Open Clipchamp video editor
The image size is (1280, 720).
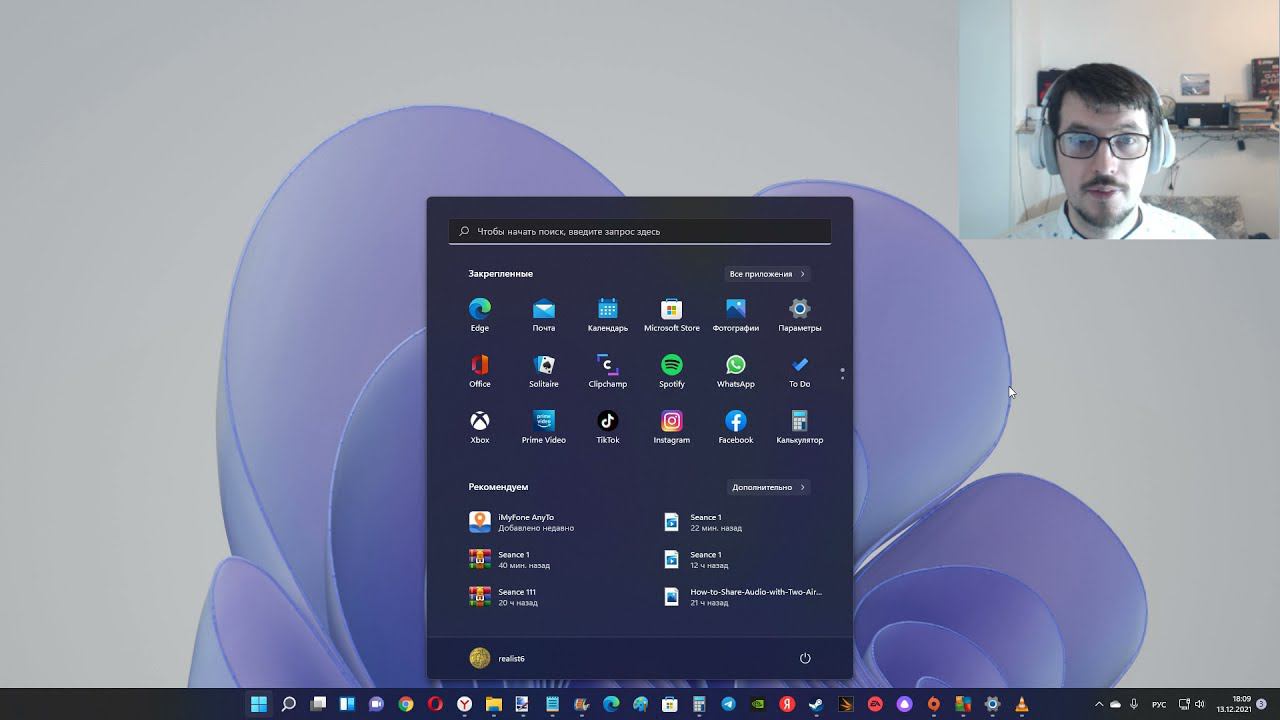tap(608, 371)
